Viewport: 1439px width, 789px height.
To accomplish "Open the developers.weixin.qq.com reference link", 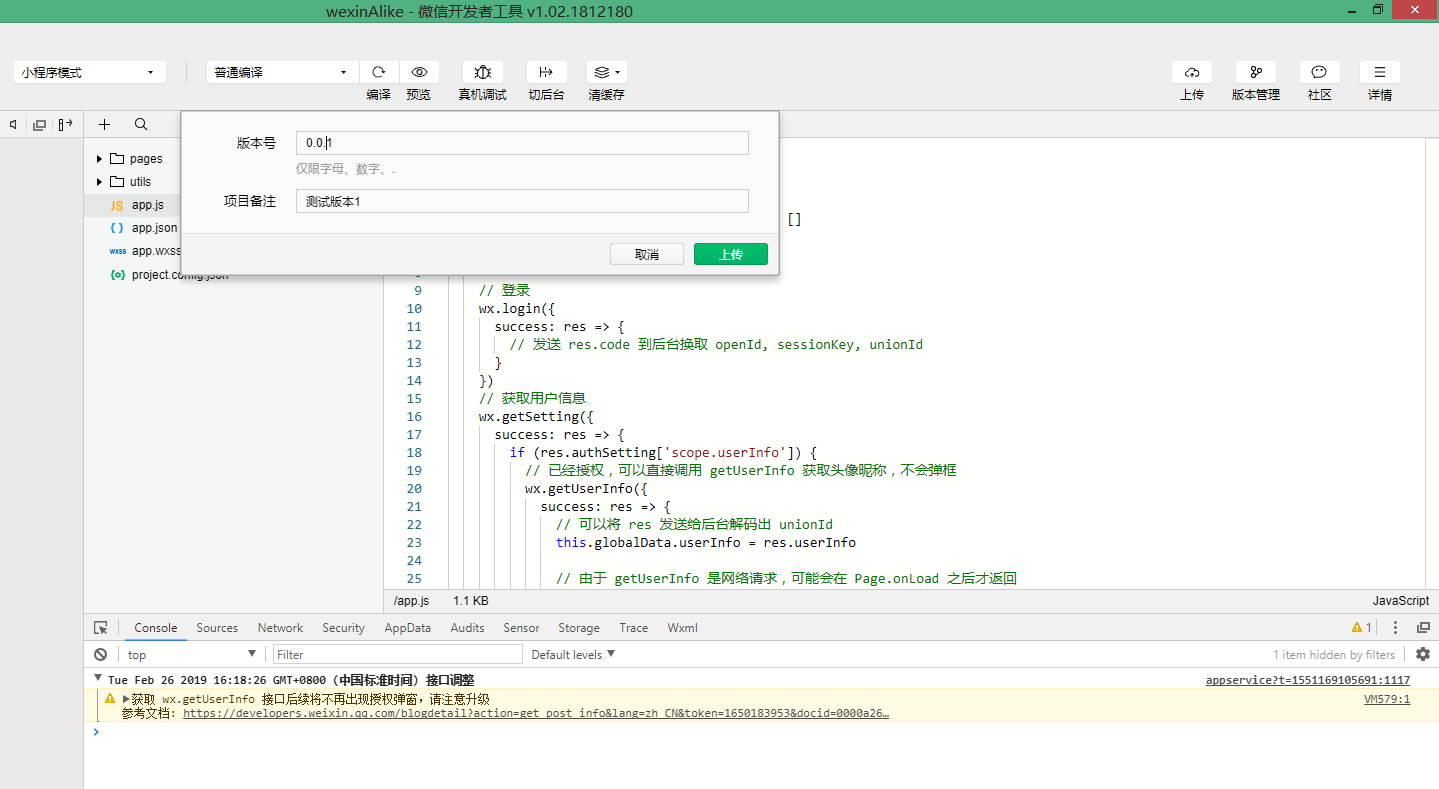I will point(536,713).
